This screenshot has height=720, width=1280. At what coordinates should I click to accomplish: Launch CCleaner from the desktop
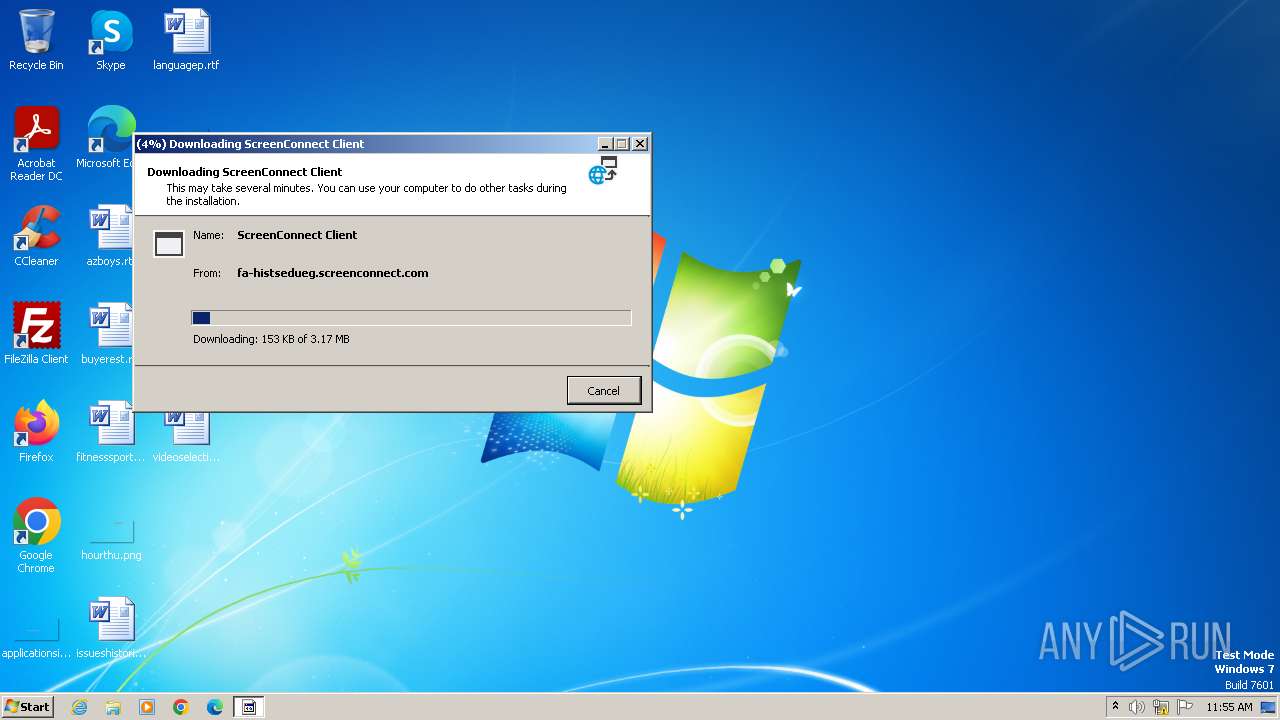[x=36, y=235]
